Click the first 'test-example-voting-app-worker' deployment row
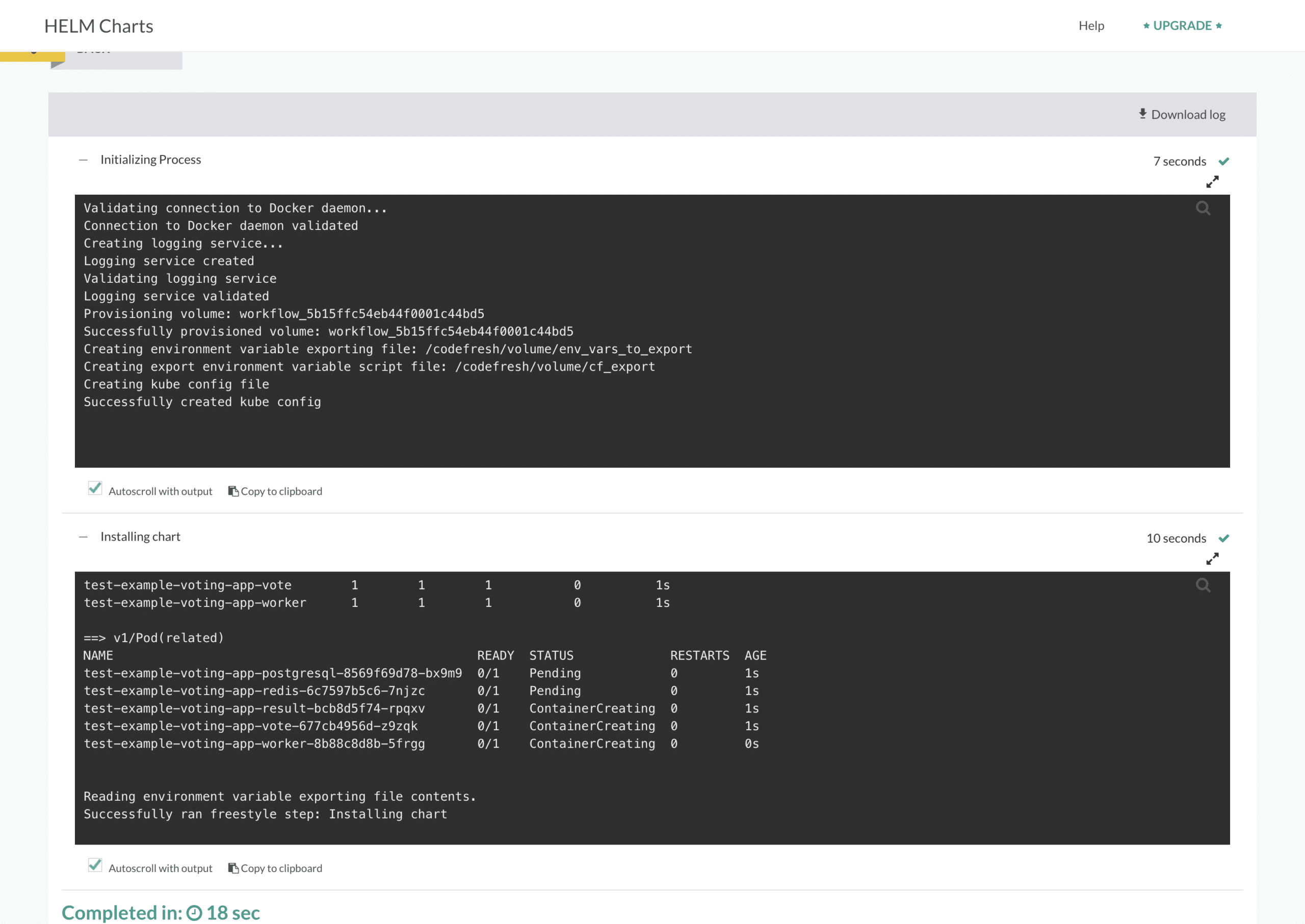 pyautogui.click(x=377, y=602)
